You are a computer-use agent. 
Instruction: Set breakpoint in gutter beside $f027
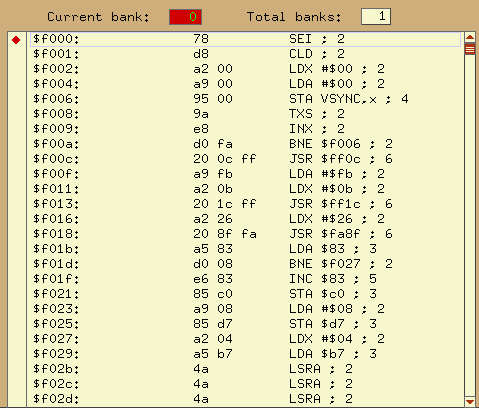click(x=16, y=339)
